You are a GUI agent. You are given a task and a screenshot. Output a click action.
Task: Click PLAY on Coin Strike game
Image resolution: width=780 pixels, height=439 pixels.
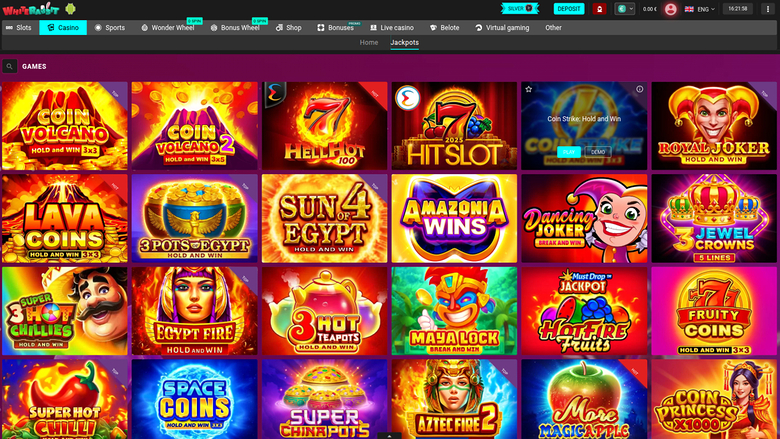(569, 152)
